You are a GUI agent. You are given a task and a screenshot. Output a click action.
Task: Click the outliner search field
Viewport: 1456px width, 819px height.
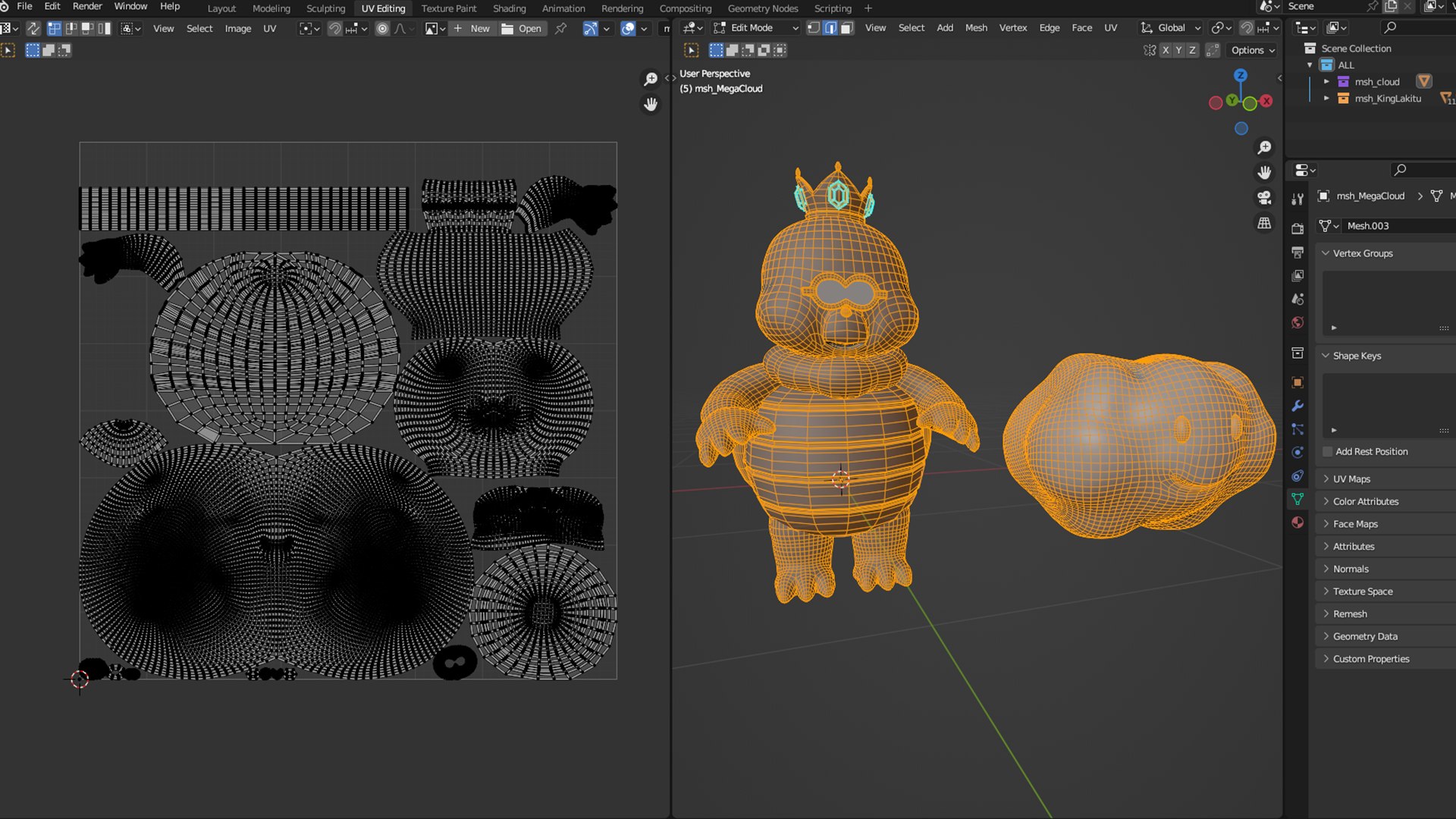(x=1418, y=28)
